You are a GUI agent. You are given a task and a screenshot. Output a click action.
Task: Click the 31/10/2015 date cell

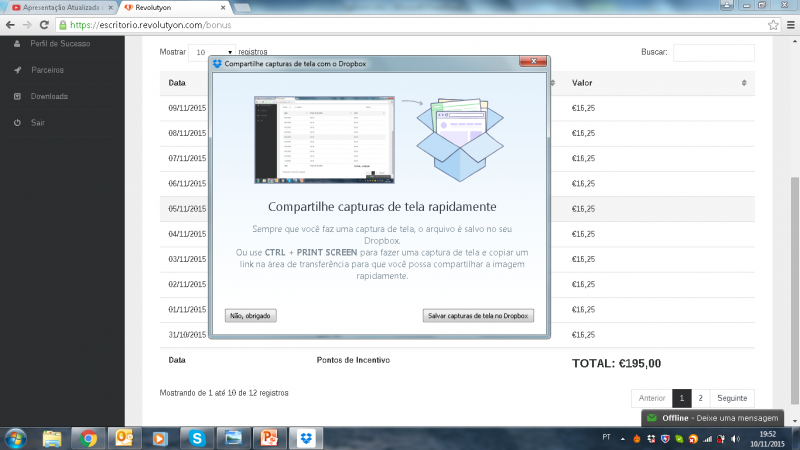coord(187,335)
